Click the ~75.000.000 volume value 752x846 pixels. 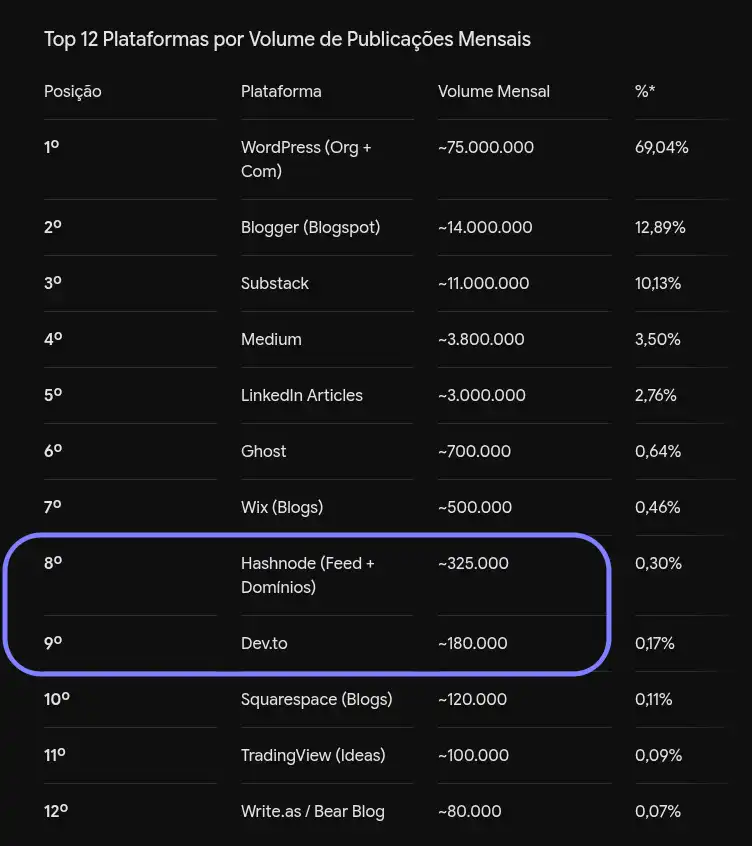point(486,147)
